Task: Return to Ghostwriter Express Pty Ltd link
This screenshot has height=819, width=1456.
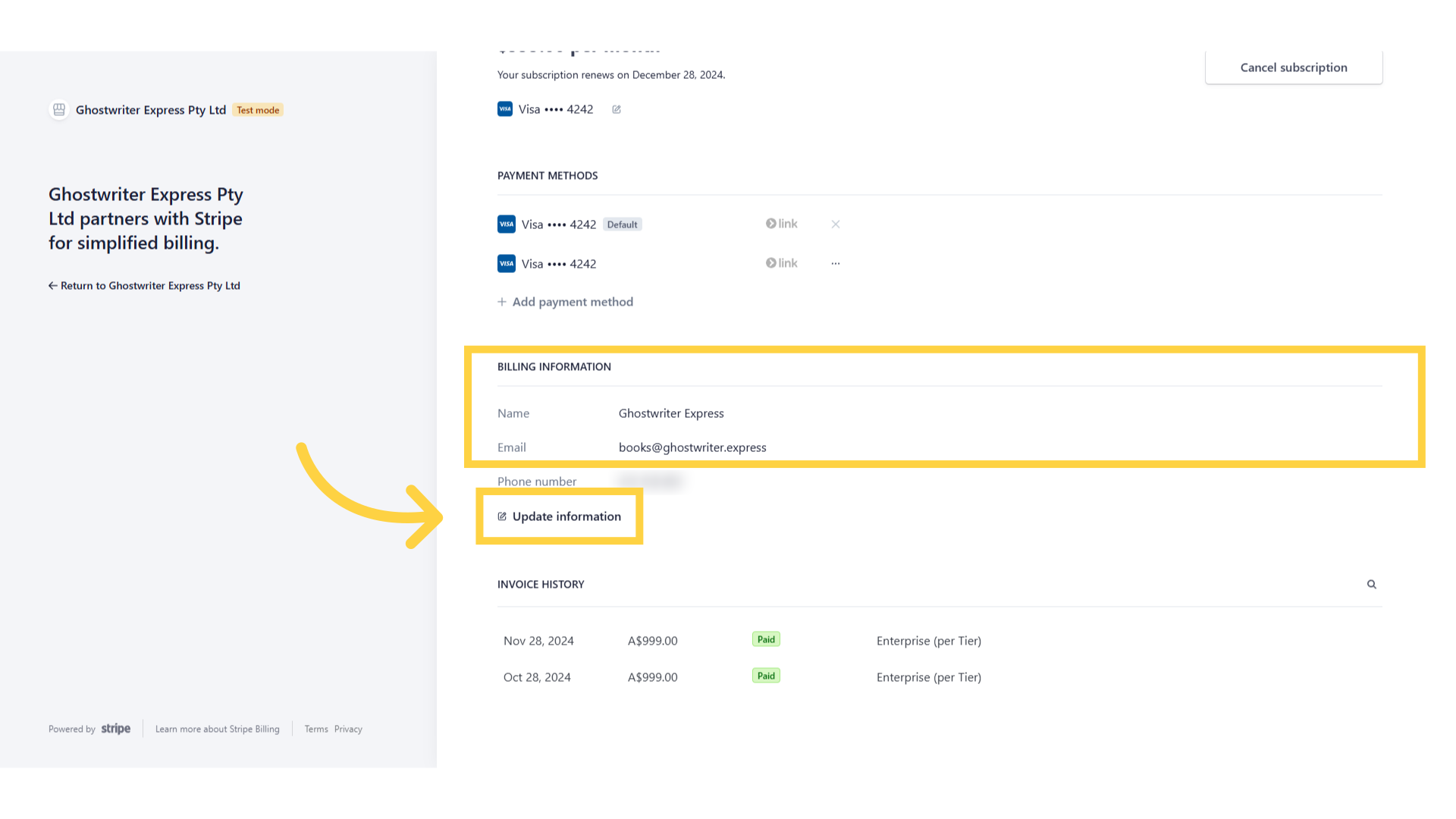Action: click(x=144, y=286)
